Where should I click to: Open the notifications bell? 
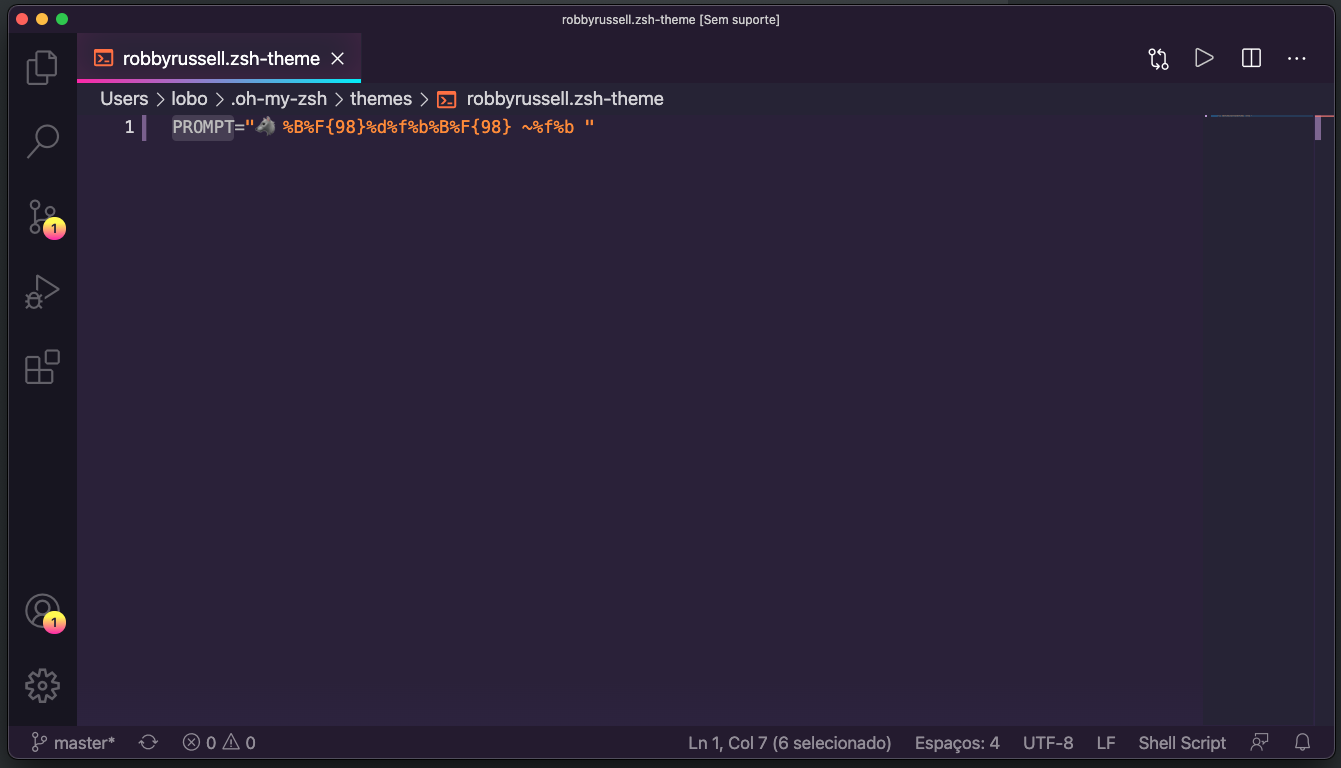pyautogui.click(x=1303, y=743)
